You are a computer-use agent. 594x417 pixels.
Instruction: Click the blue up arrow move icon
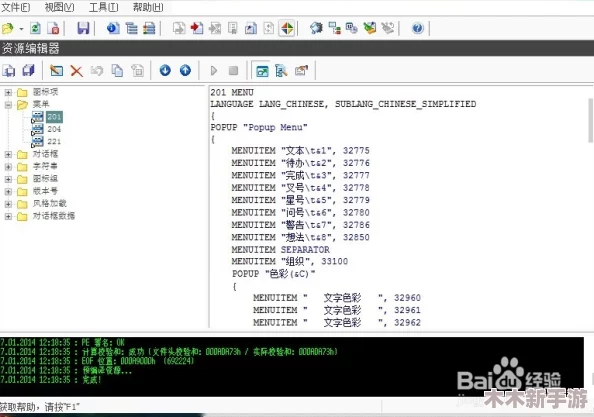tap(185, 70)
